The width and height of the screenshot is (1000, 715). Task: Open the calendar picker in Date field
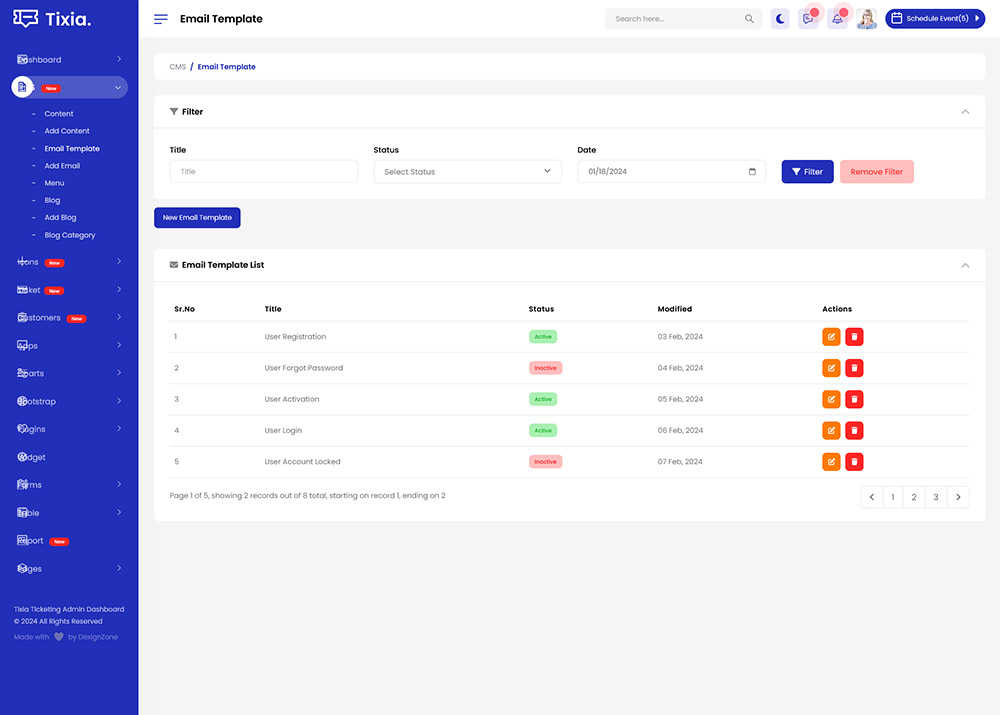tap(752, 172)
